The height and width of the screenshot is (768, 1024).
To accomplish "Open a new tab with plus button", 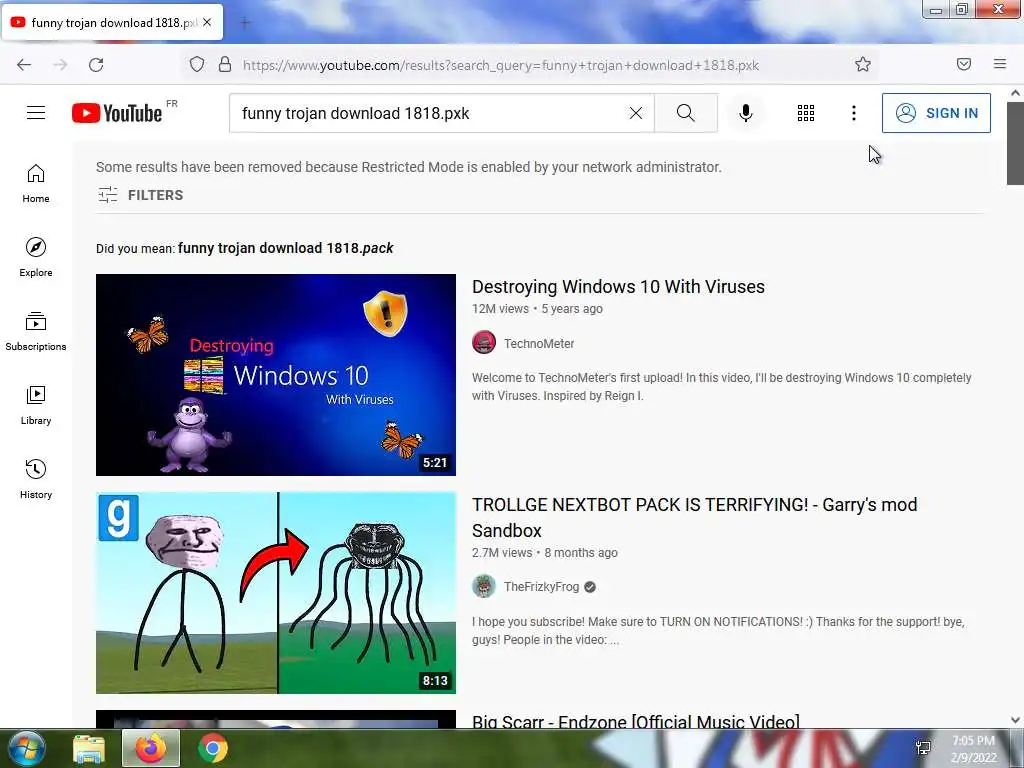I will pos(246,23).
